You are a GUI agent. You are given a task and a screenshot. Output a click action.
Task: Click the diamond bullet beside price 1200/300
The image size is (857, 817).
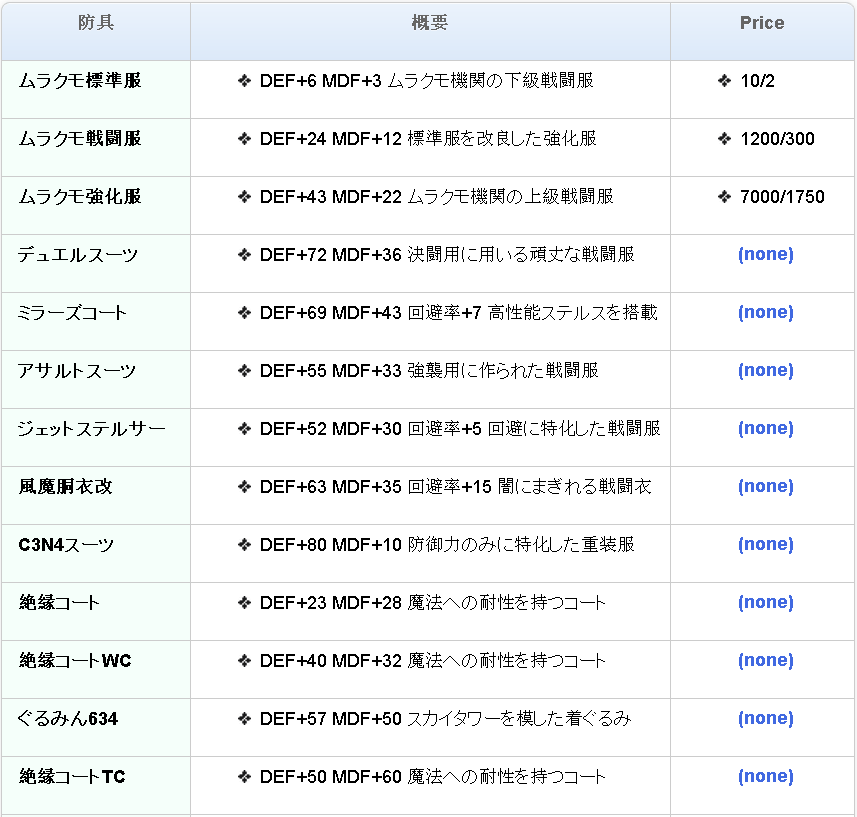(x=725, y=139)
